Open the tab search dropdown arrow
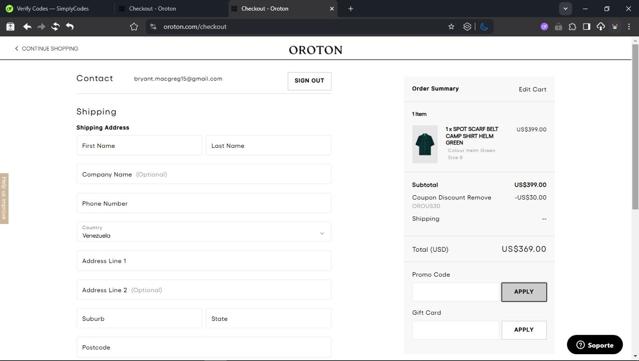This screenshot has width=639, height=361. (x=565, y=9)
